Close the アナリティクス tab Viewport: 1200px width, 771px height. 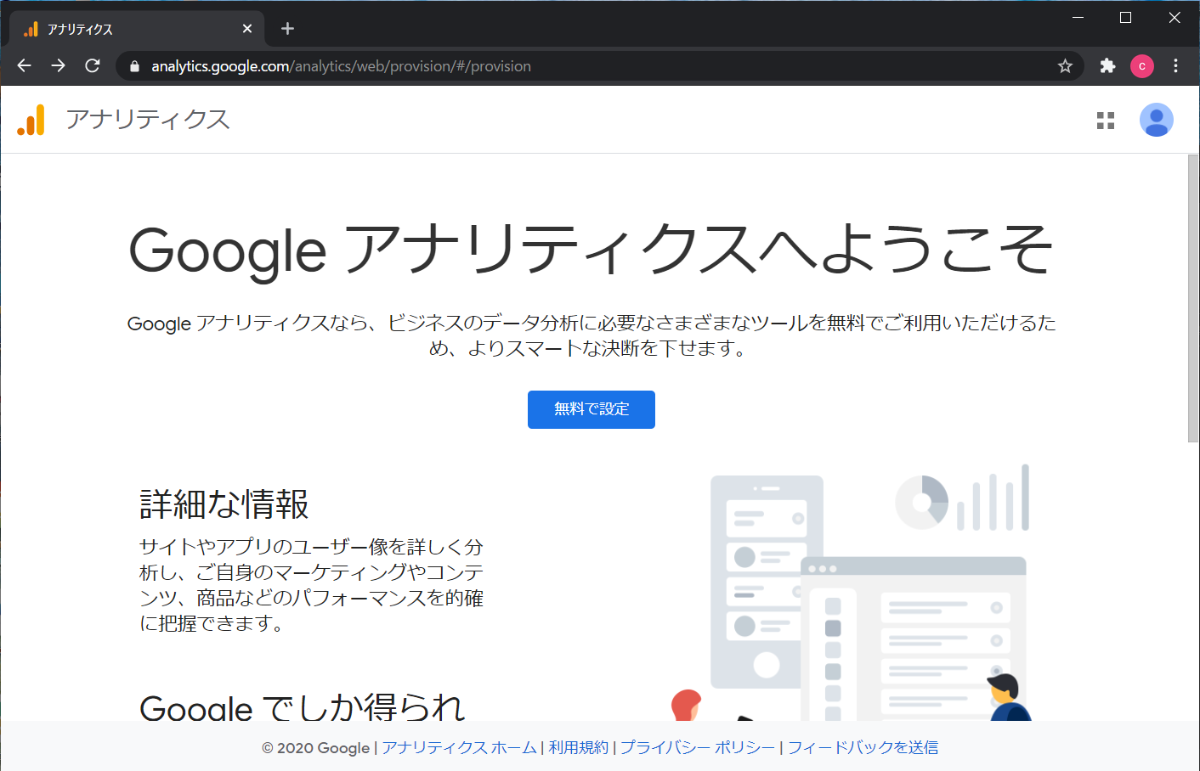pos(247,29)
